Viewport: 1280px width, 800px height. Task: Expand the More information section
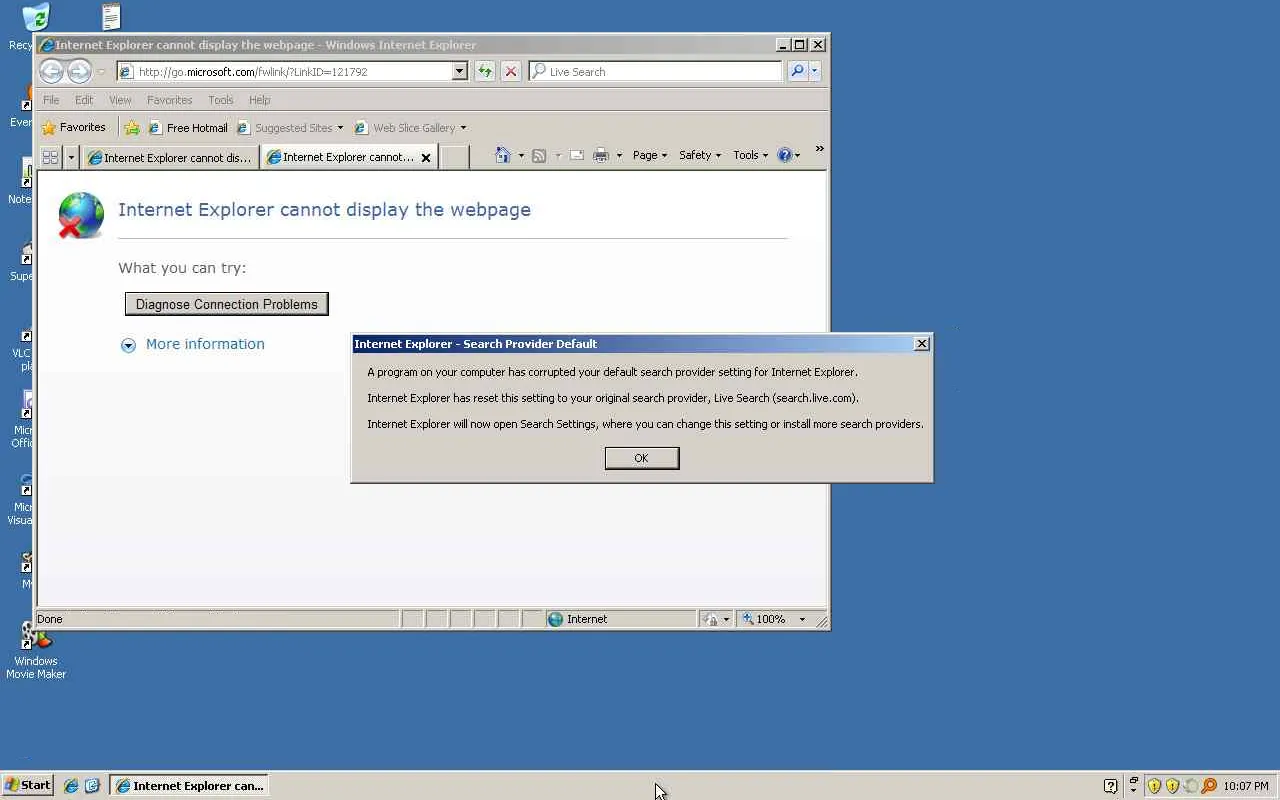[192, 344]
